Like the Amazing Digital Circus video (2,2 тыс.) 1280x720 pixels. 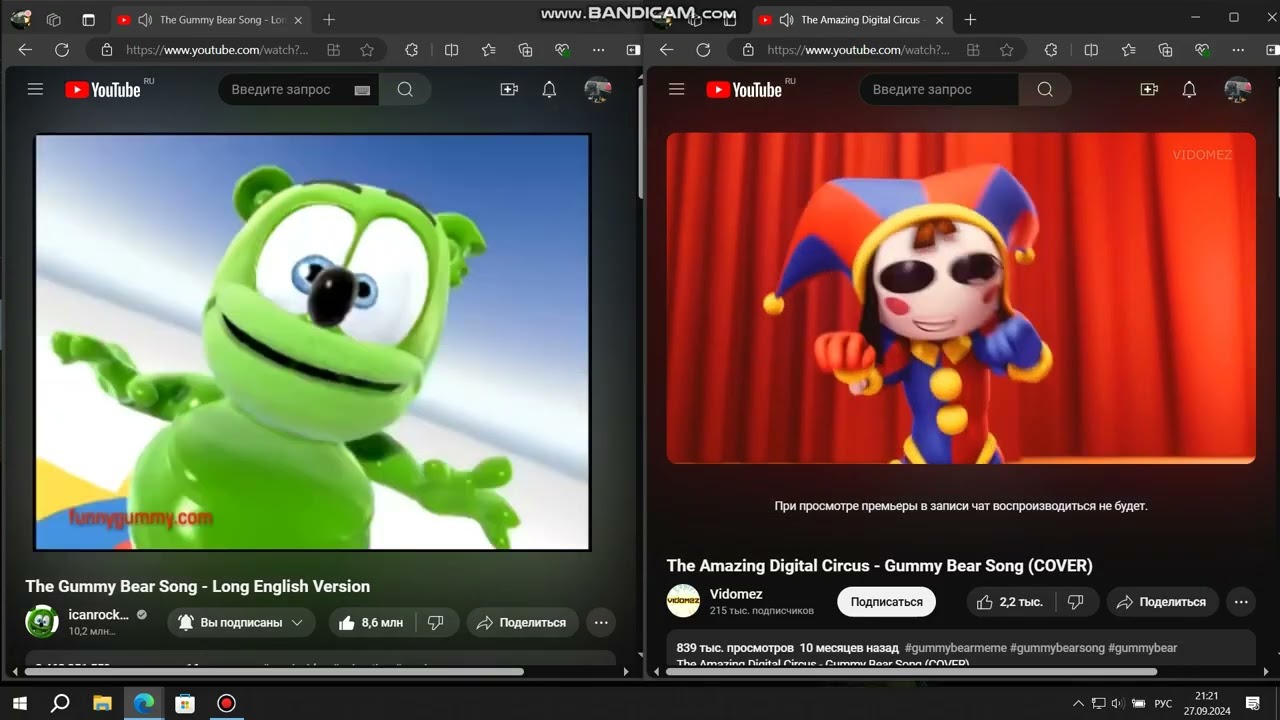click(x=1010, y=601)
